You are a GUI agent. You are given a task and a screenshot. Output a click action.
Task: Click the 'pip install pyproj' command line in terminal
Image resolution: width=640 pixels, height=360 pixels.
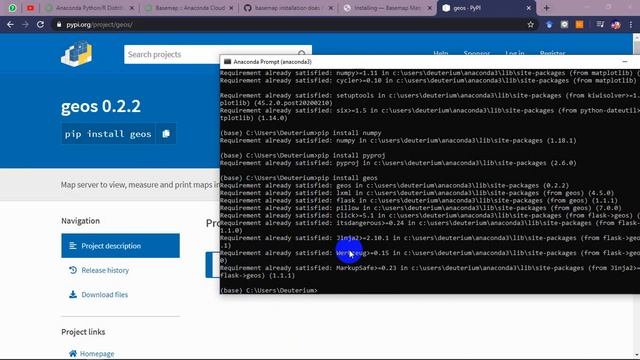pyautogui.click(x=302, y=156)
